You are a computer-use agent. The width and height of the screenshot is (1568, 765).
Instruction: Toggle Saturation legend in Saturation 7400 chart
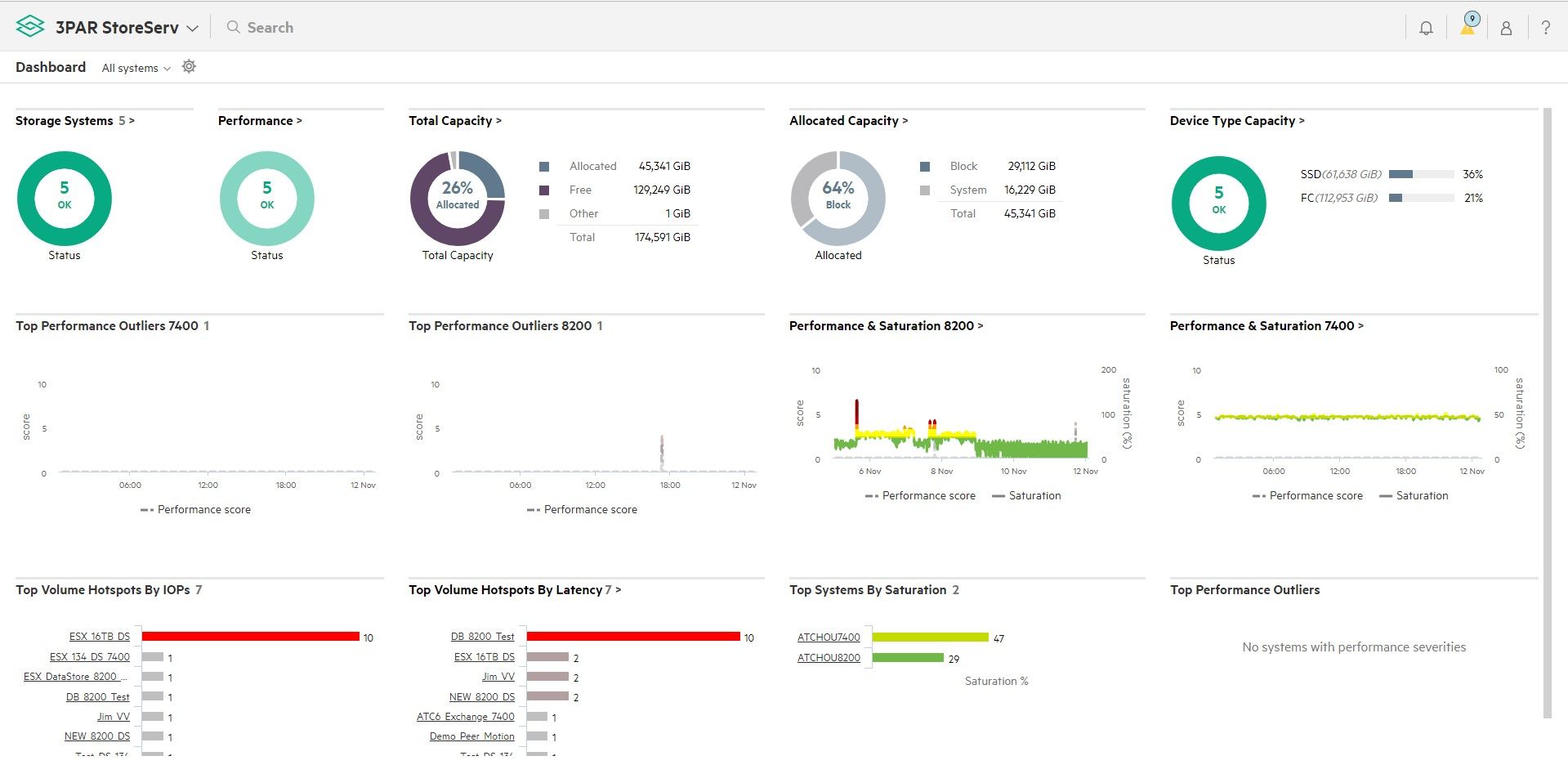[x=1414, y=495]
